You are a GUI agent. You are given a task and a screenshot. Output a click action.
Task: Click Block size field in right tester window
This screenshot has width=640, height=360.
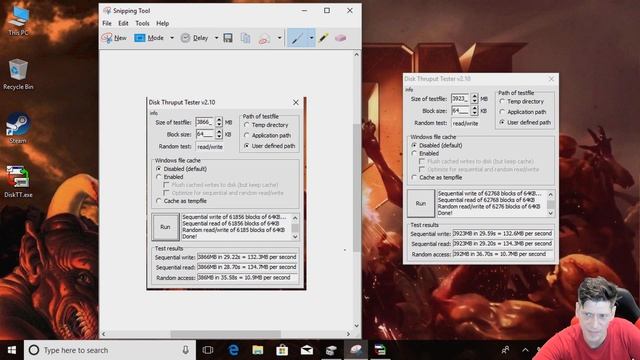(x=460, y=111)
